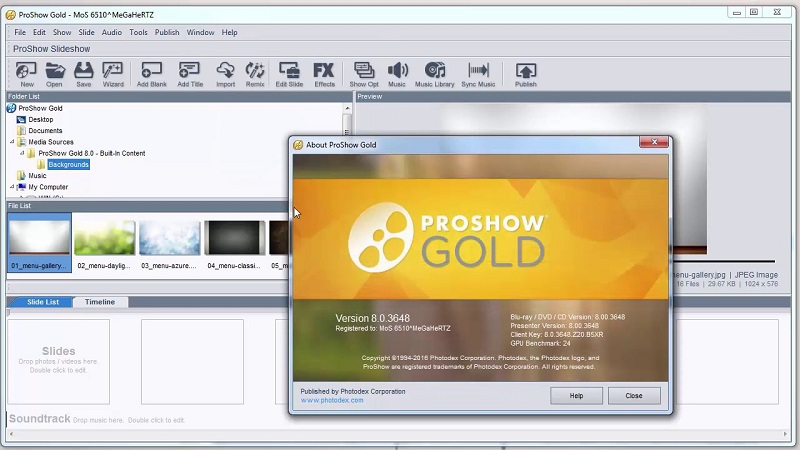Open the Tools menu
Viewport: 800px width, 450px height.
[x=138, y=32]
